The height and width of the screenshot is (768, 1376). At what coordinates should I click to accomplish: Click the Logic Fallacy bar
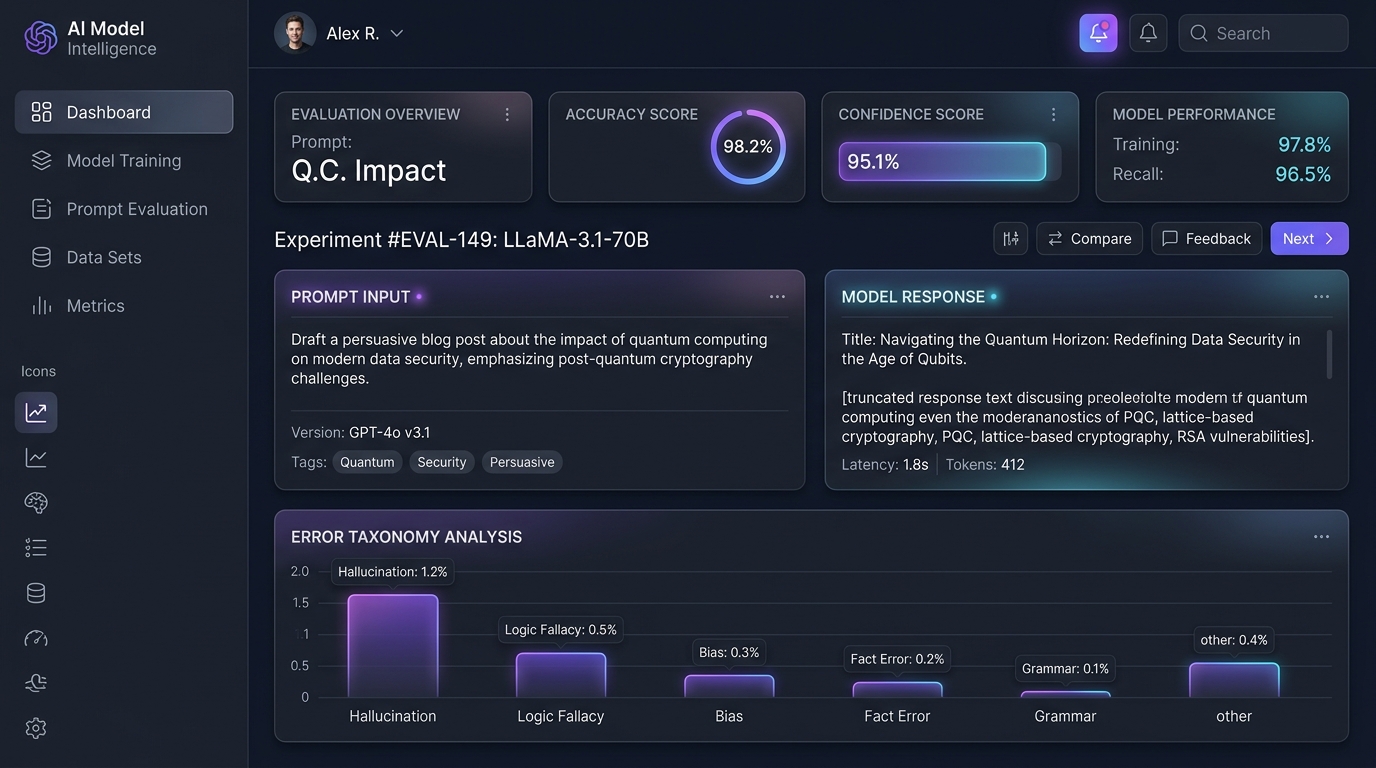point(561,675)
